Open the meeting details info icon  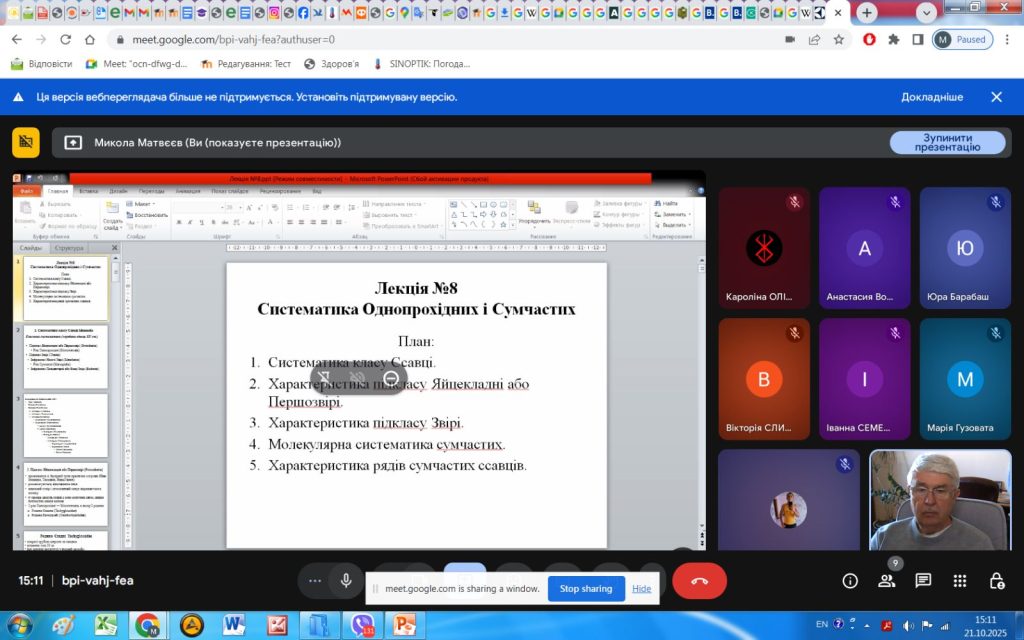click(850, 581)
